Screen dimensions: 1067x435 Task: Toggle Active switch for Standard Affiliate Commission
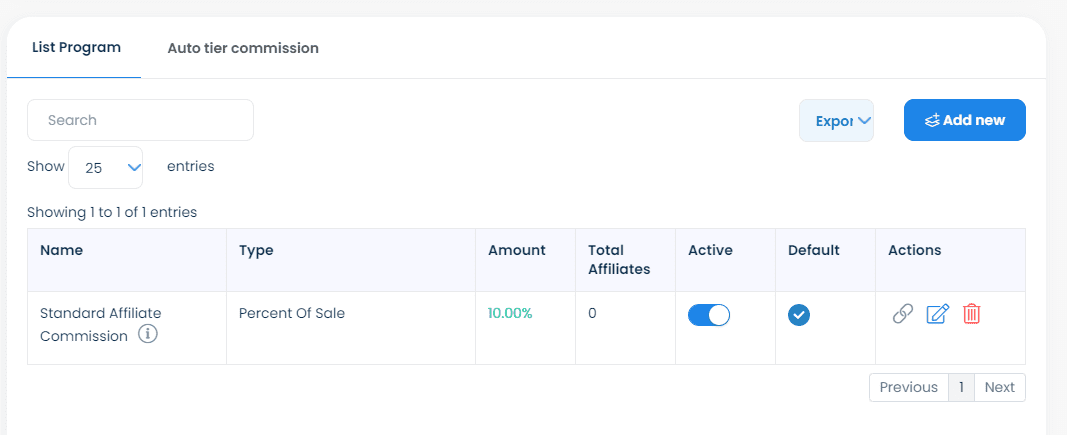(708, 315)
